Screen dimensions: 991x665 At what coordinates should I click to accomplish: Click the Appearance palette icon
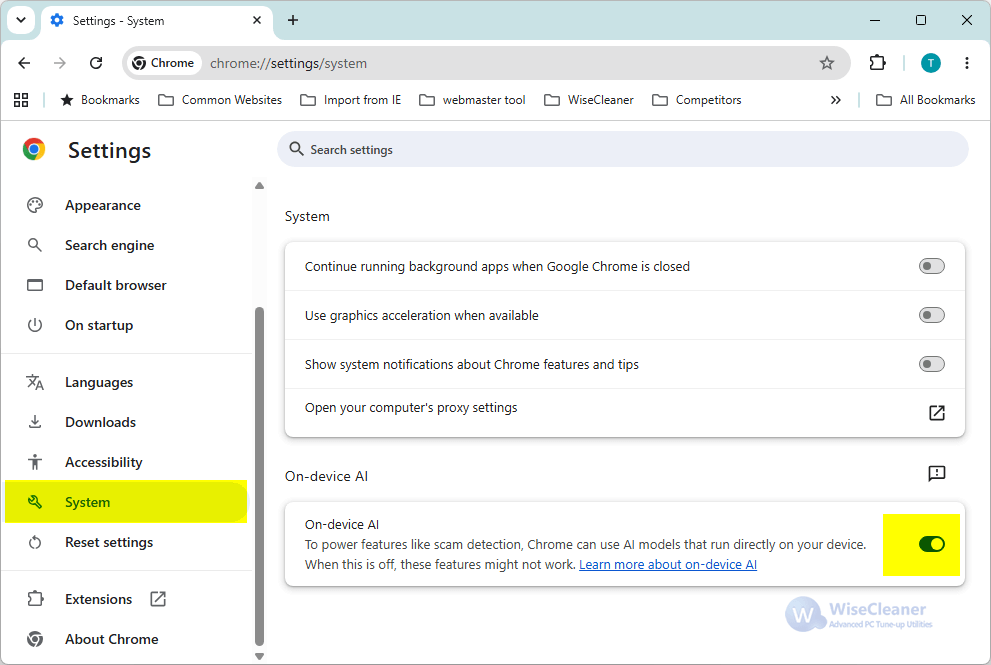[x=35, y=205]
